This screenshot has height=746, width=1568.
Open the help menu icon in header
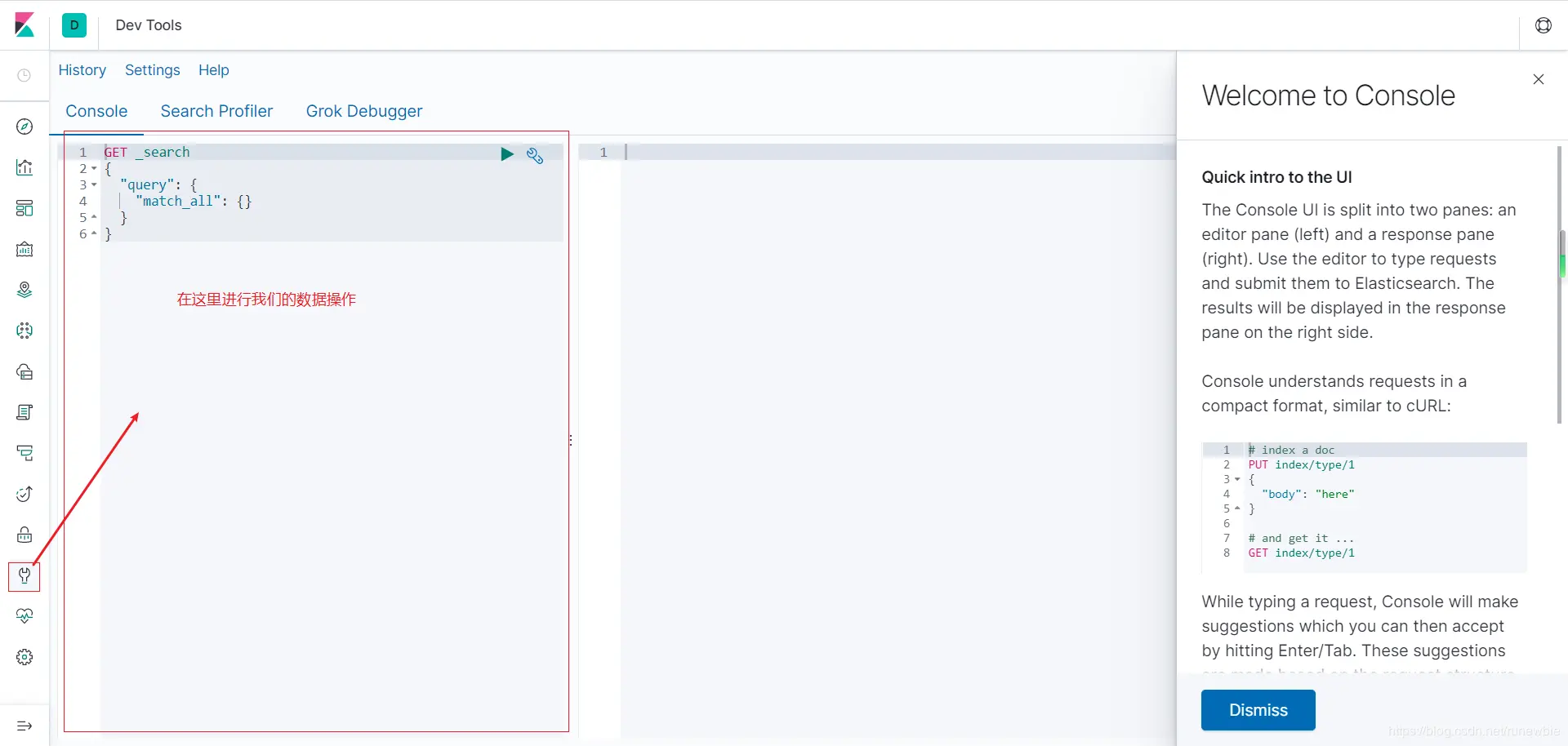coord(1543,25)
